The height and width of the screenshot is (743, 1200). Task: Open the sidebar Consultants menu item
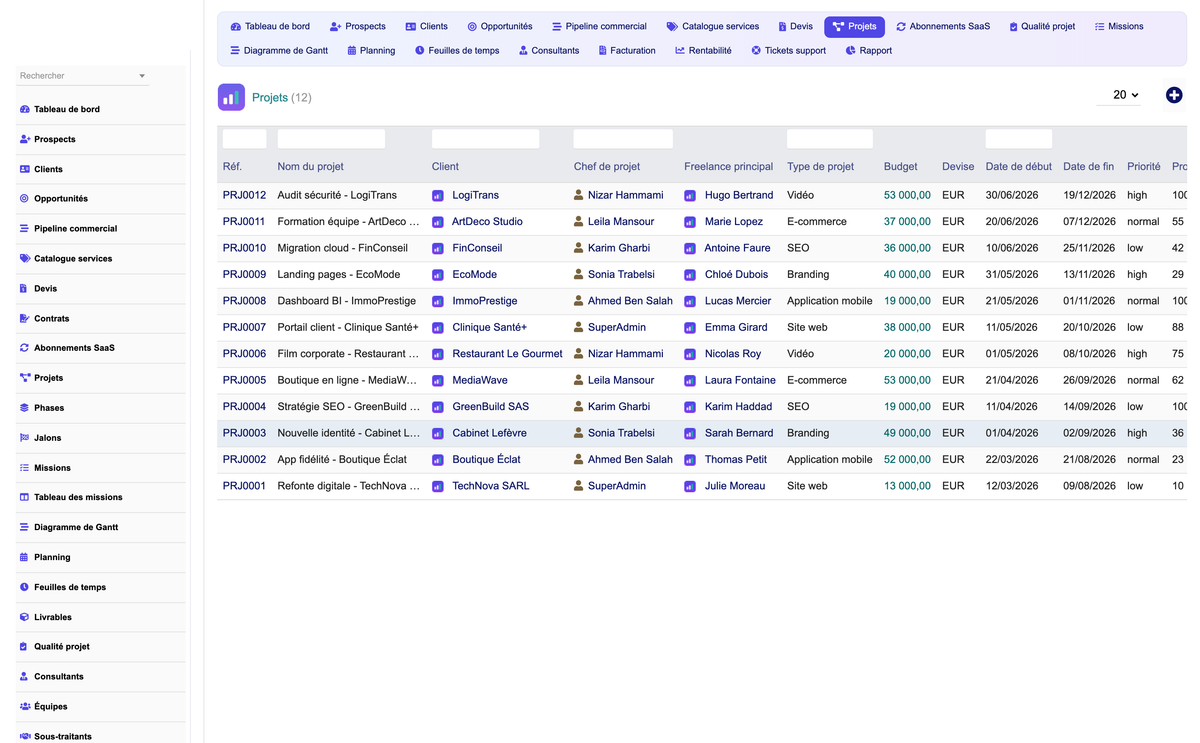pyautogui.click(x=59, y=676)
